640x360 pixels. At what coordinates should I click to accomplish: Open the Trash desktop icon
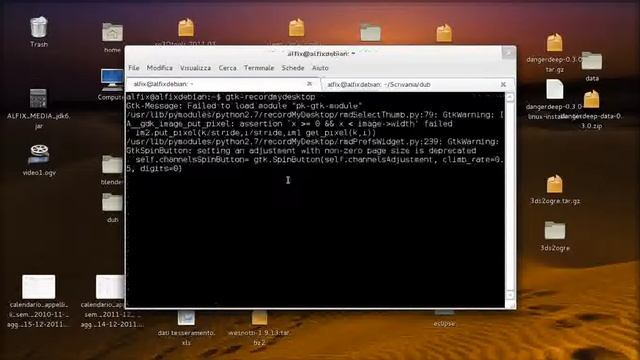[39, 28]
